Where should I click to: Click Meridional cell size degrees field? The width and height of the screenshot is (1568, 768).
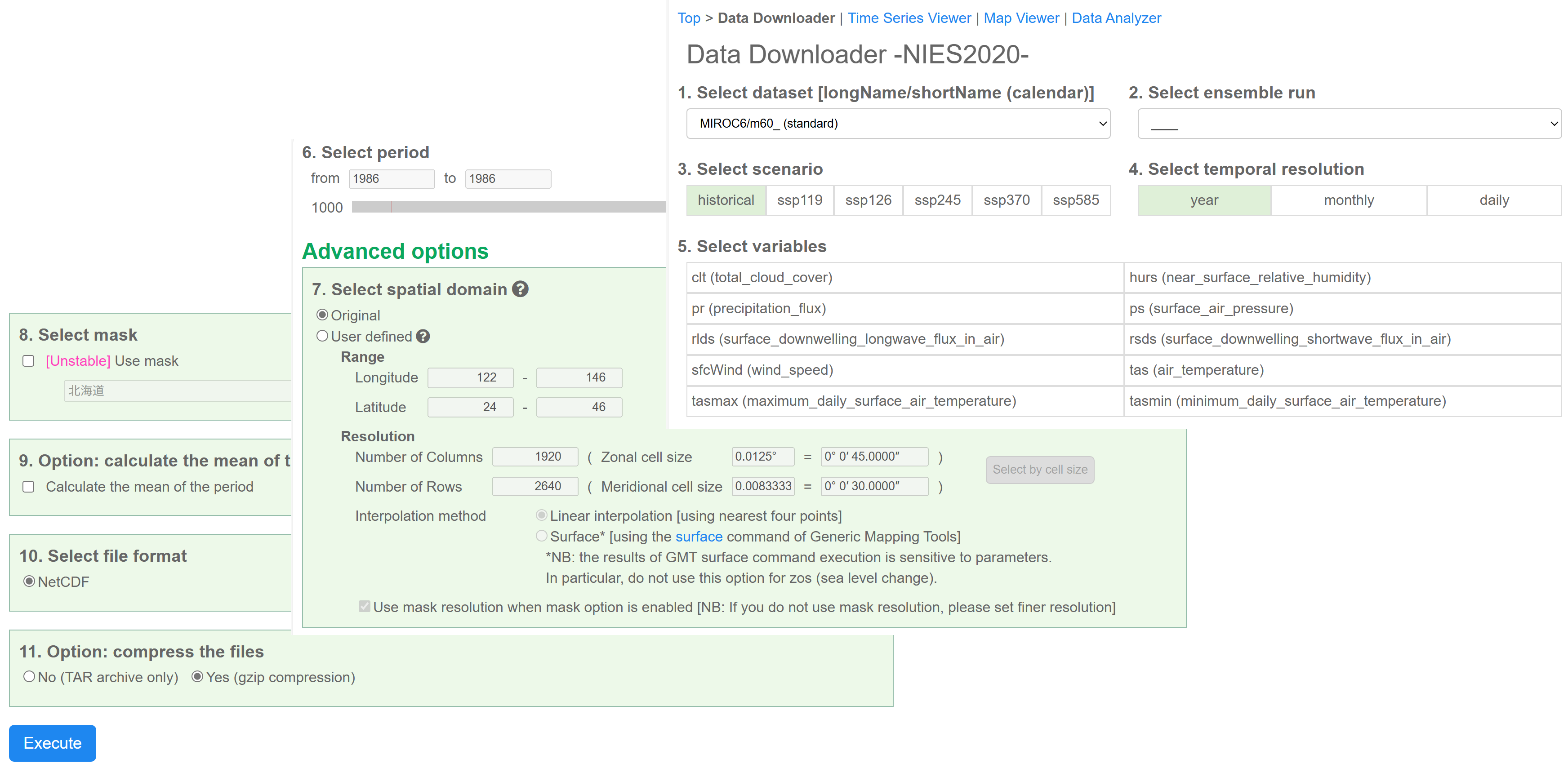click(x=763, y=486)
